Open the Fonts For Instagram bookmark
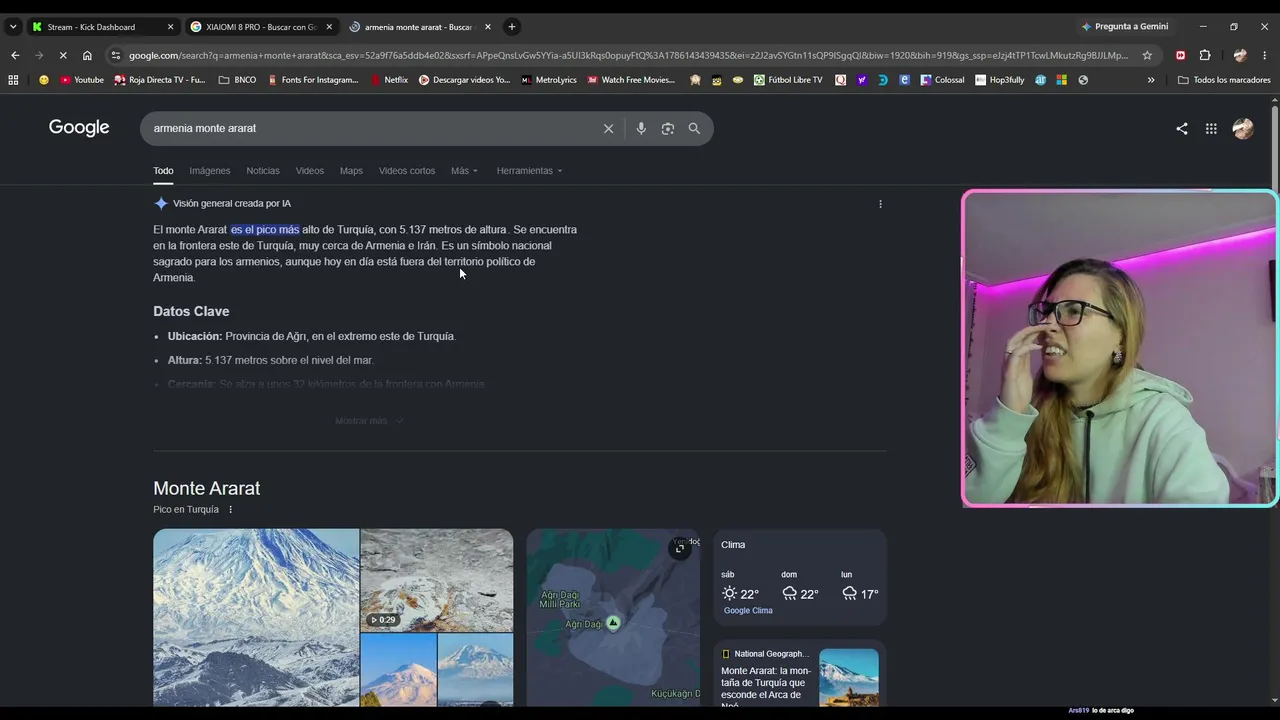Screen dimensions: 1280x720 pyautogui.click(x=313, y=80)
